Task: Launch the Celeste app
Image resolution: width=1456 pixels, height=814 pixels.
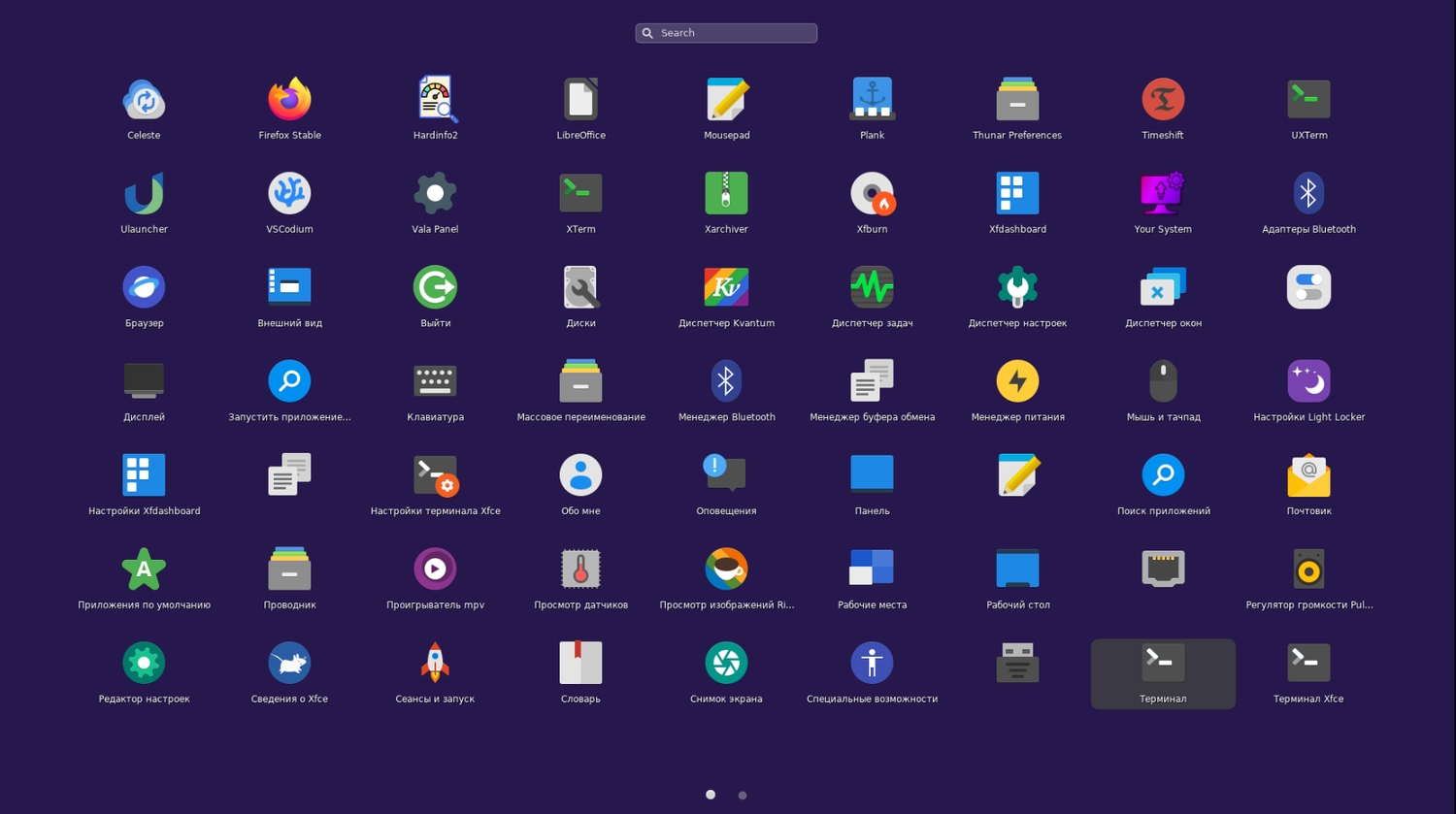Action: tap(144, 99)
